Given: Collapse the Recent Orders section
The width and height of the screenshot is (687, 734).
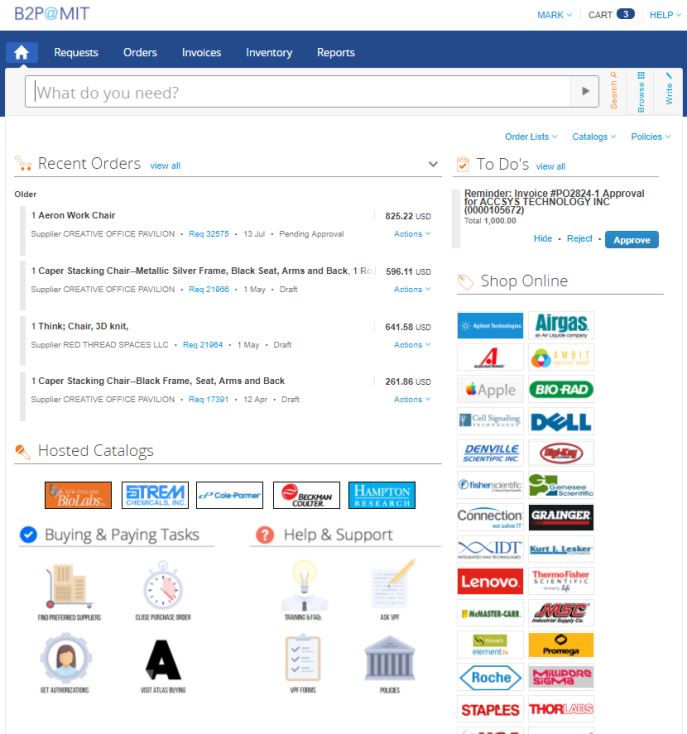Looking at the screenshot, I should [x=433, y=164].
